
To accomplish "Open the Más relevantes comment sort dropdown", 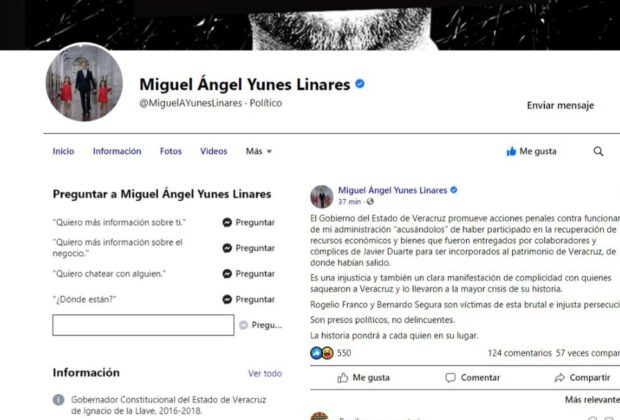I will pyautogui.click(x=592, y=400).
